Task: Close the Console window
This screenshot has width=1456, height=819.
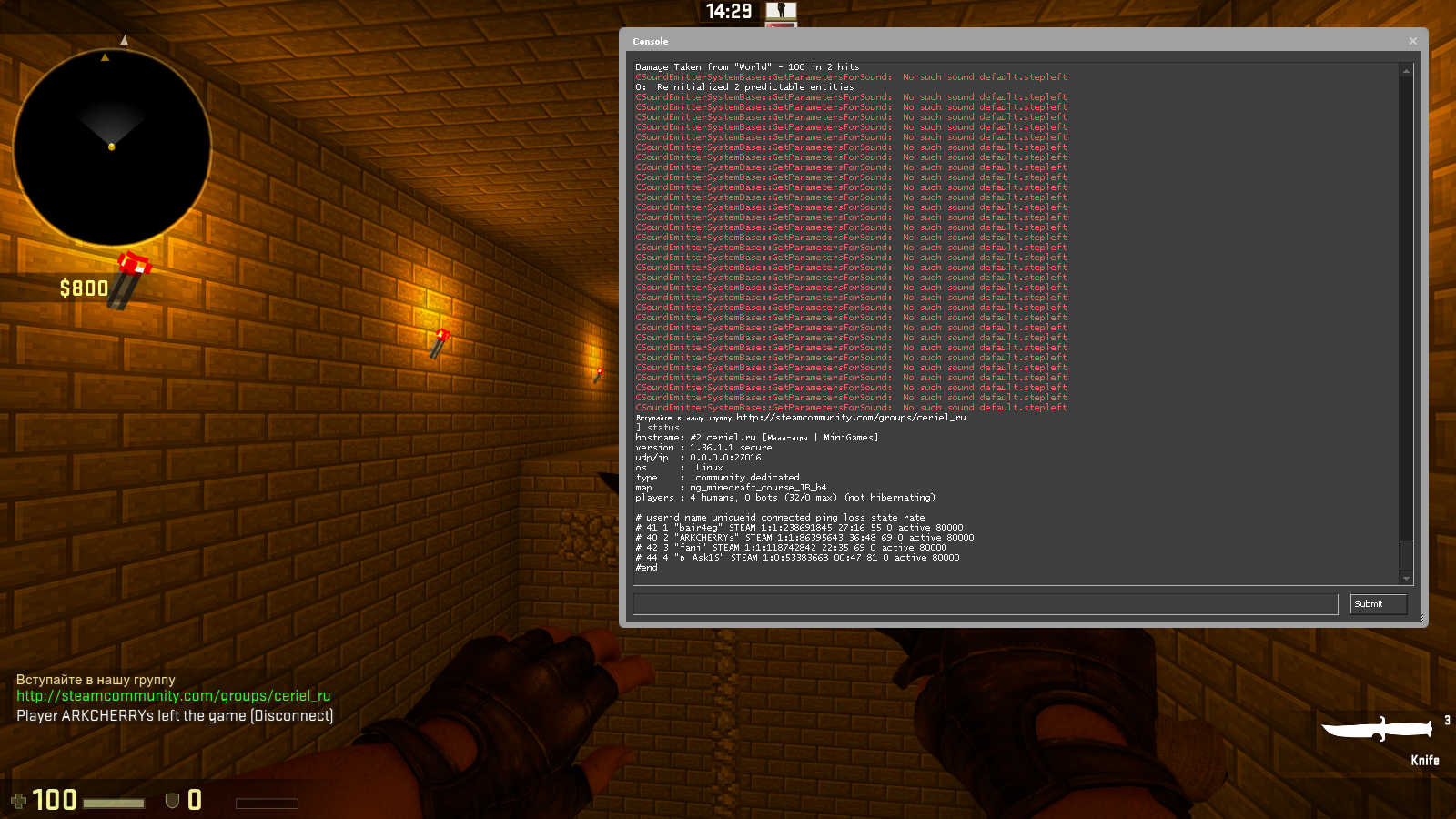Action: [1412, 41]
